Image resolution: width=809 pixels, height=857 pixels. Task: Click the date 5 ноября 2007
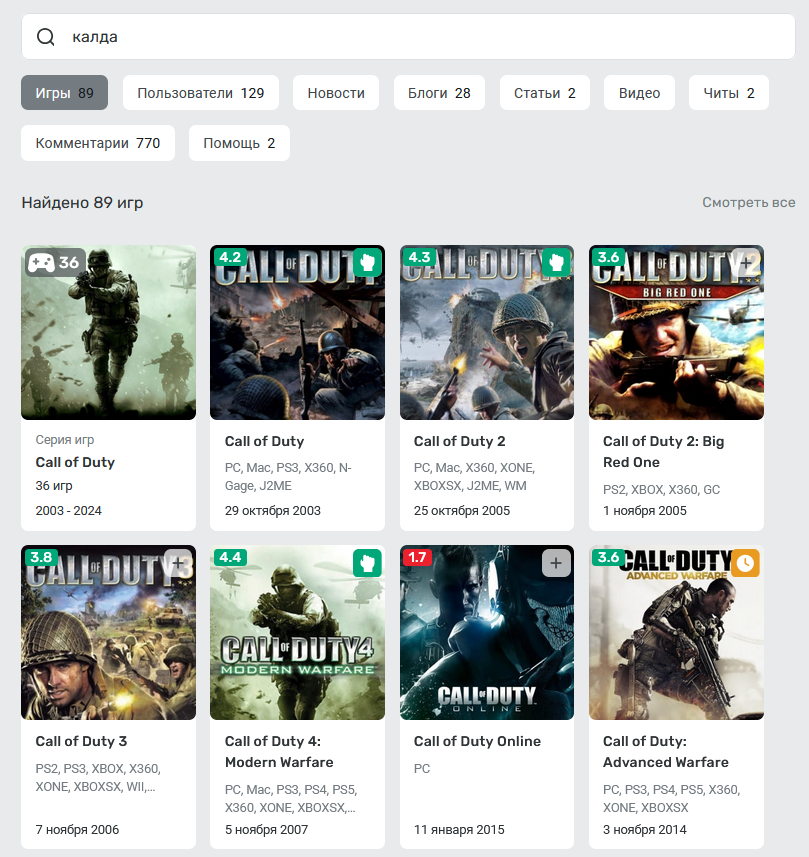[x=266, y=830]
